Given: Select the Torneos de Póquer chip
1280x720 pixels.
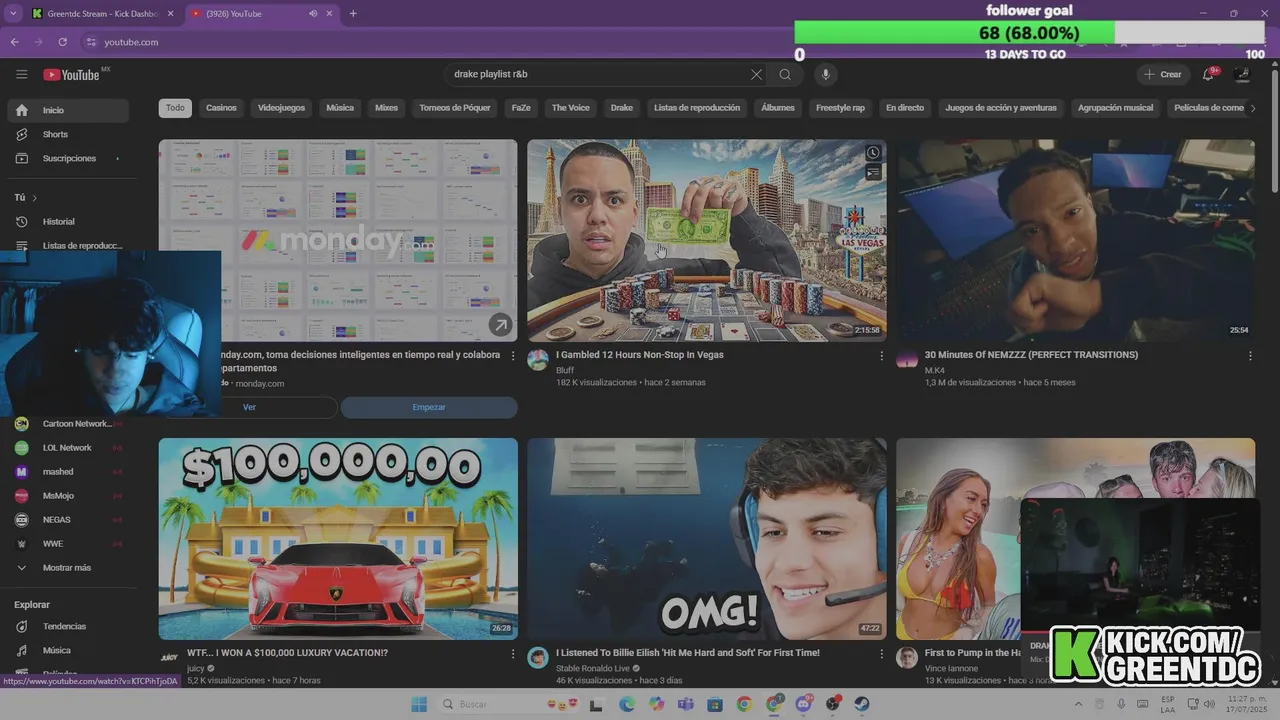Looking at the screenshot, I should (x=455, y=108).
